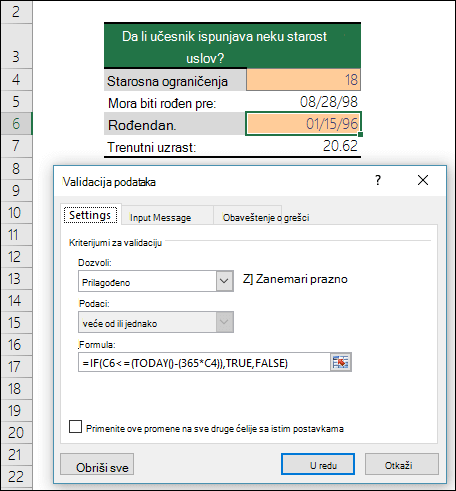Click the Starosna ograničenja label cell
The image size is (456, 491).
click(x=175, y=80)
